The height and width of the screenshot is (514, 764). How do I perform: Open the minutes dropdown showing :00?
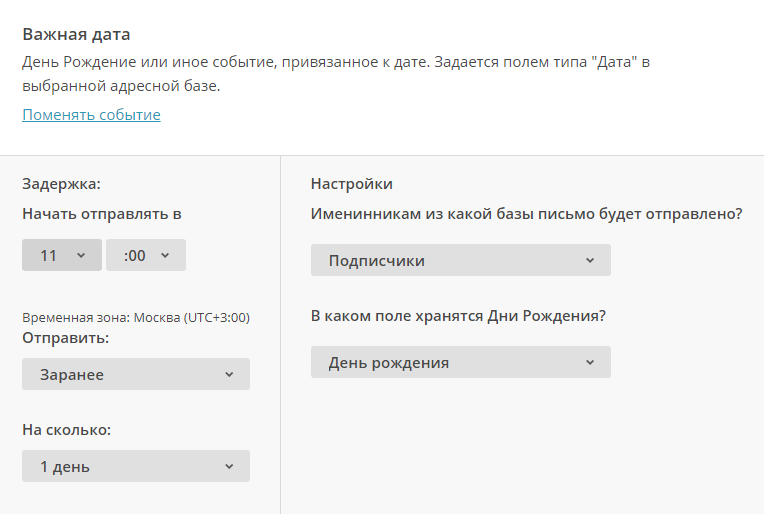pos(146,255)
